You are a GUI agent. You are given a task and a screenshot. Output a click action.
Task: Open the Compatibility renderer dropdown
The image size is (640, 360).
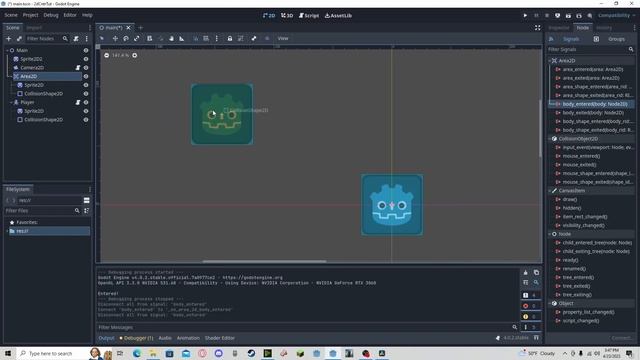tap(616, 16)
